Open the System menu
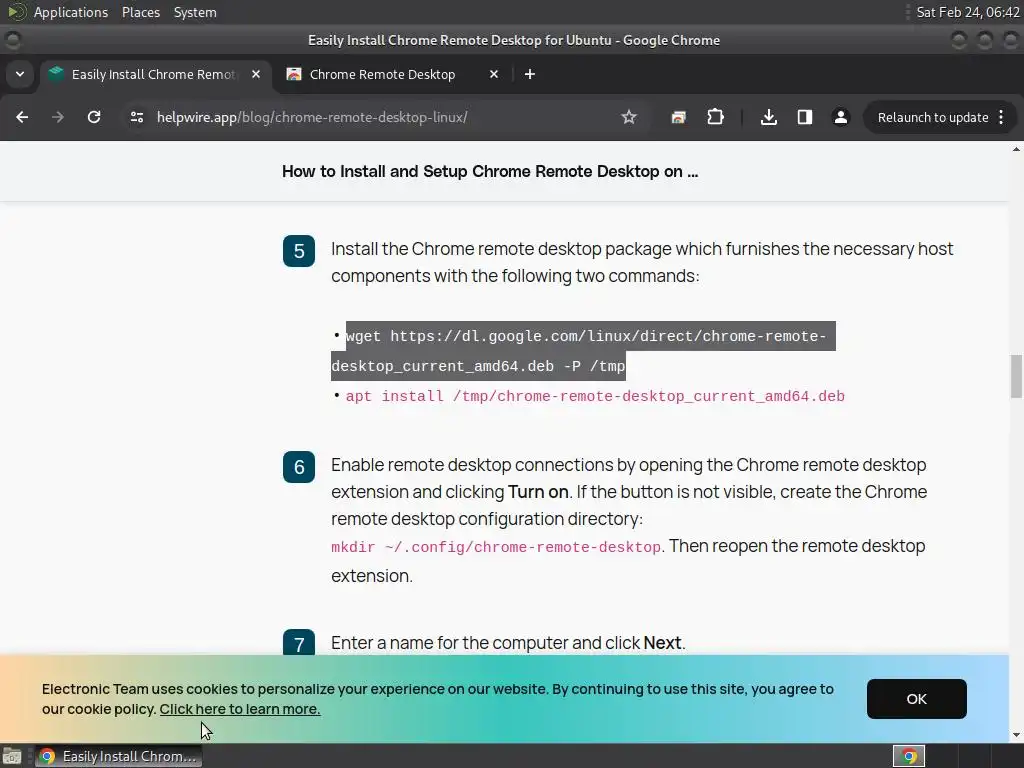This screenshot has height=768, width=1024. (x=195, y=12)
